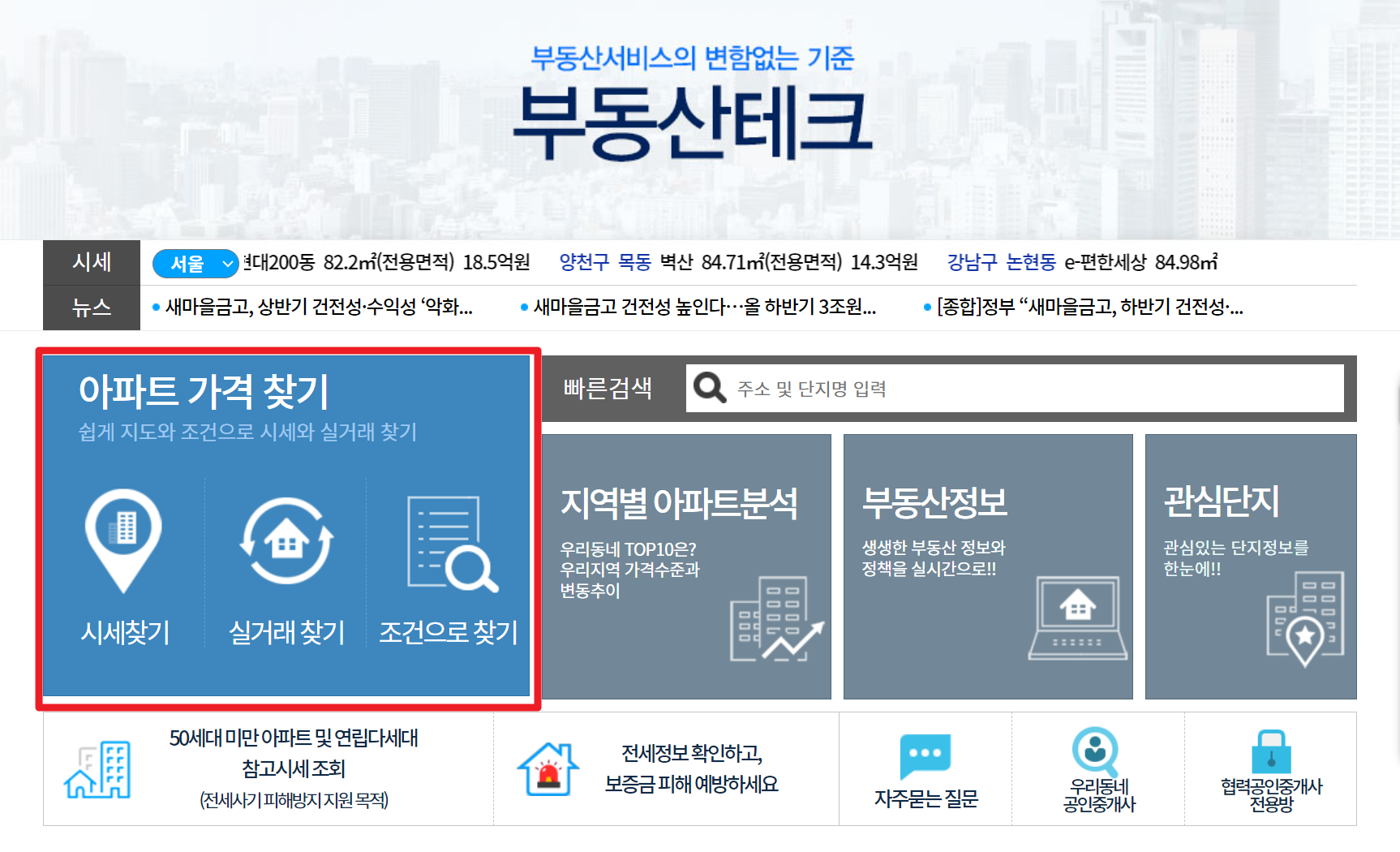Screen dimensions: 1400x852
Task: Select the 뉴스 tab
Action: point(92,308)
